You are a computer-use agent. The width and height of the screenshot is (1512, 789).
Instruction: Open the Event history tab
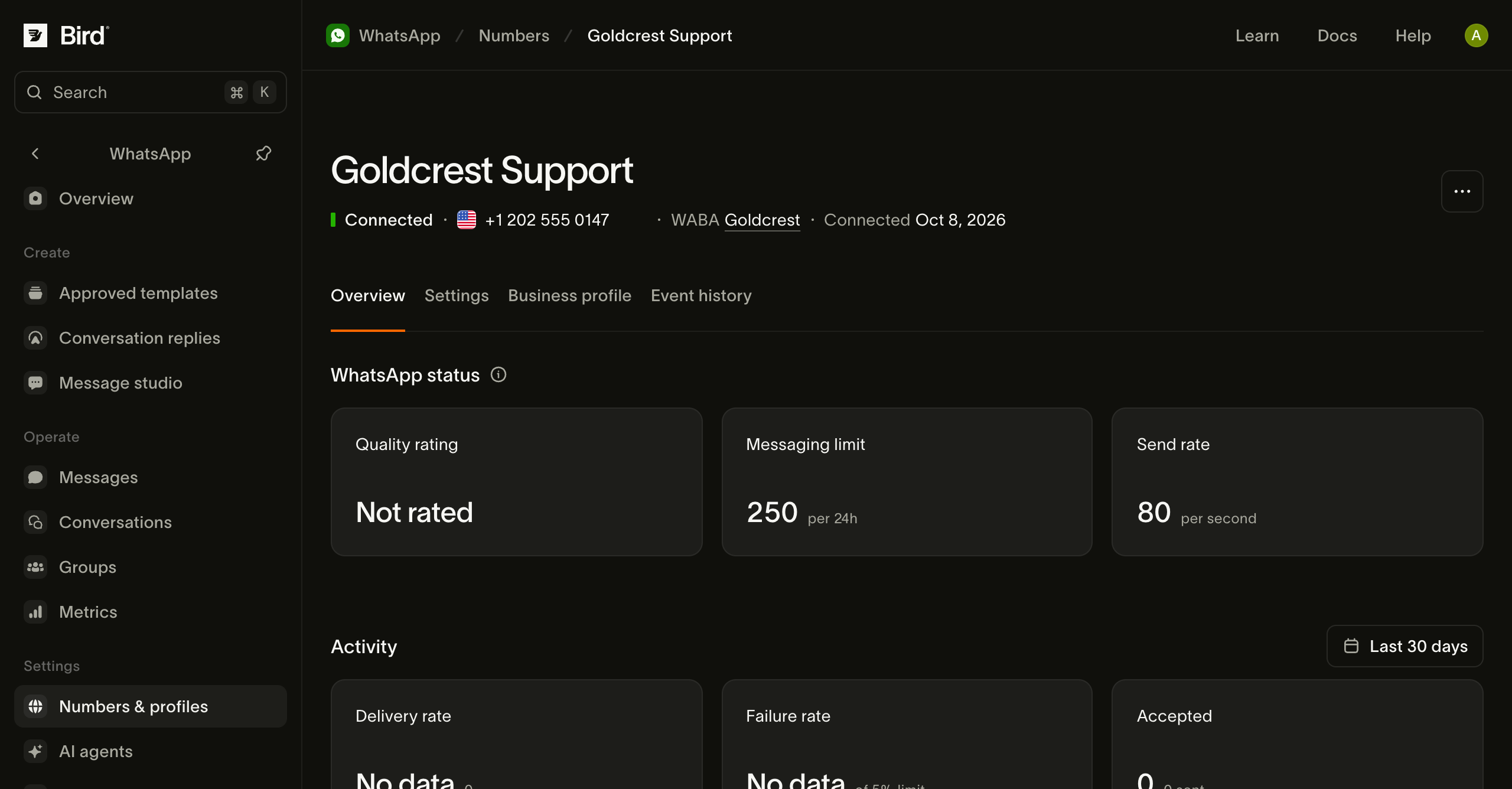pos(701,295)
